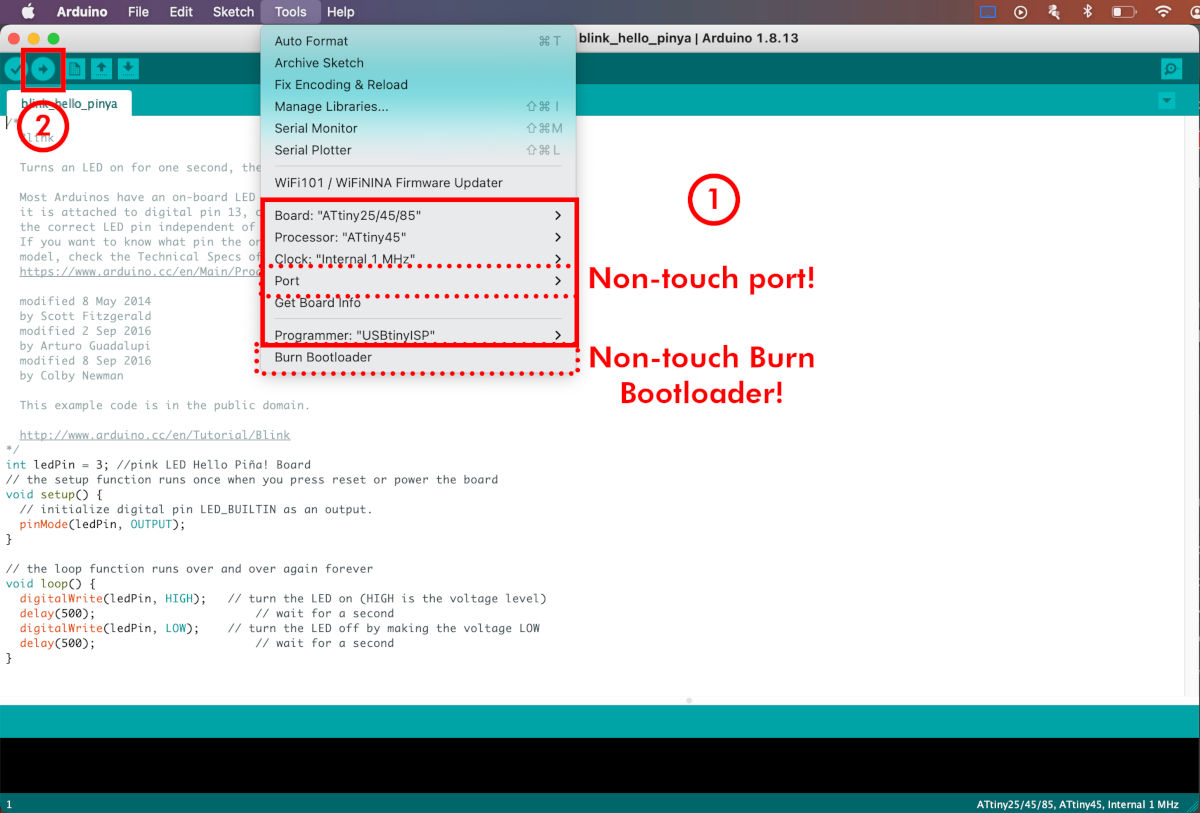The width and height of the screenshot is (1200, 813).
Task: Click the line number 1 in status bar
Action: point(9,804)
